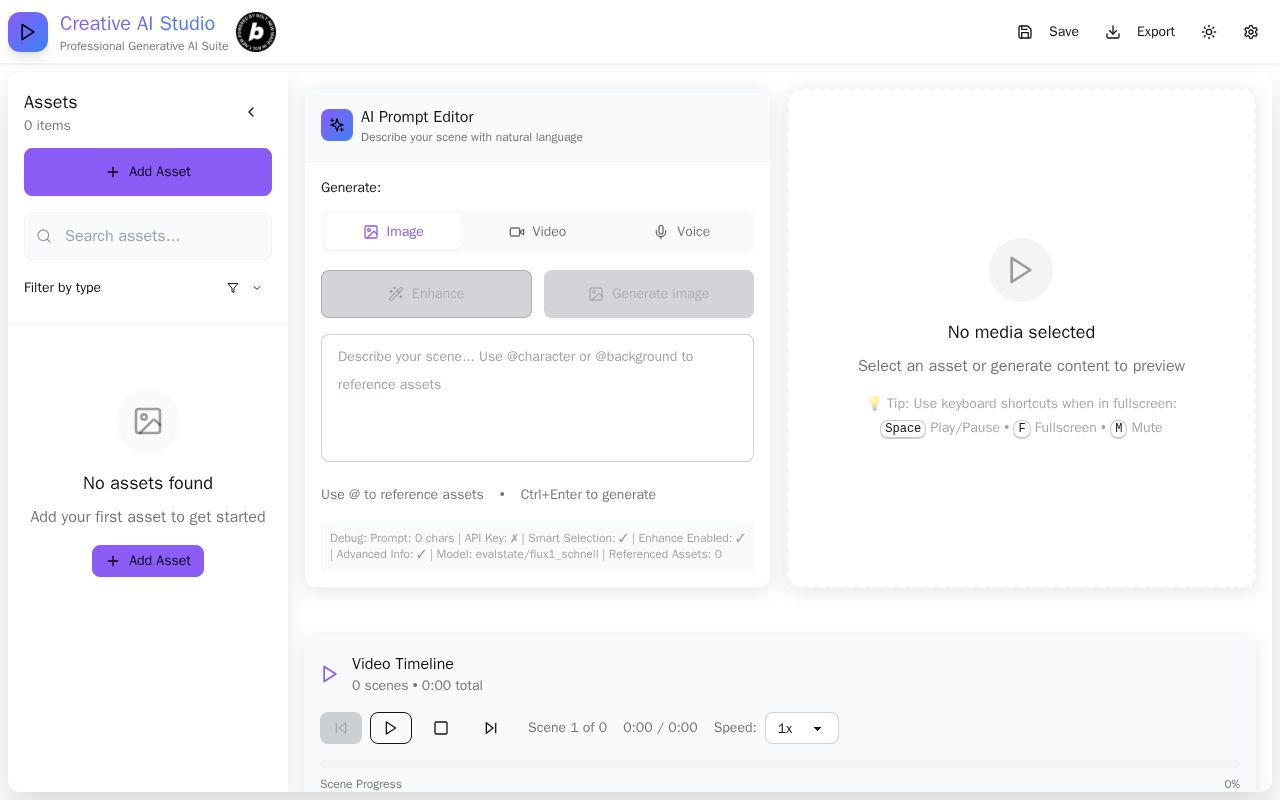Click purple Add Asset button at top
Screen dimensions: 1280x800
148,172
